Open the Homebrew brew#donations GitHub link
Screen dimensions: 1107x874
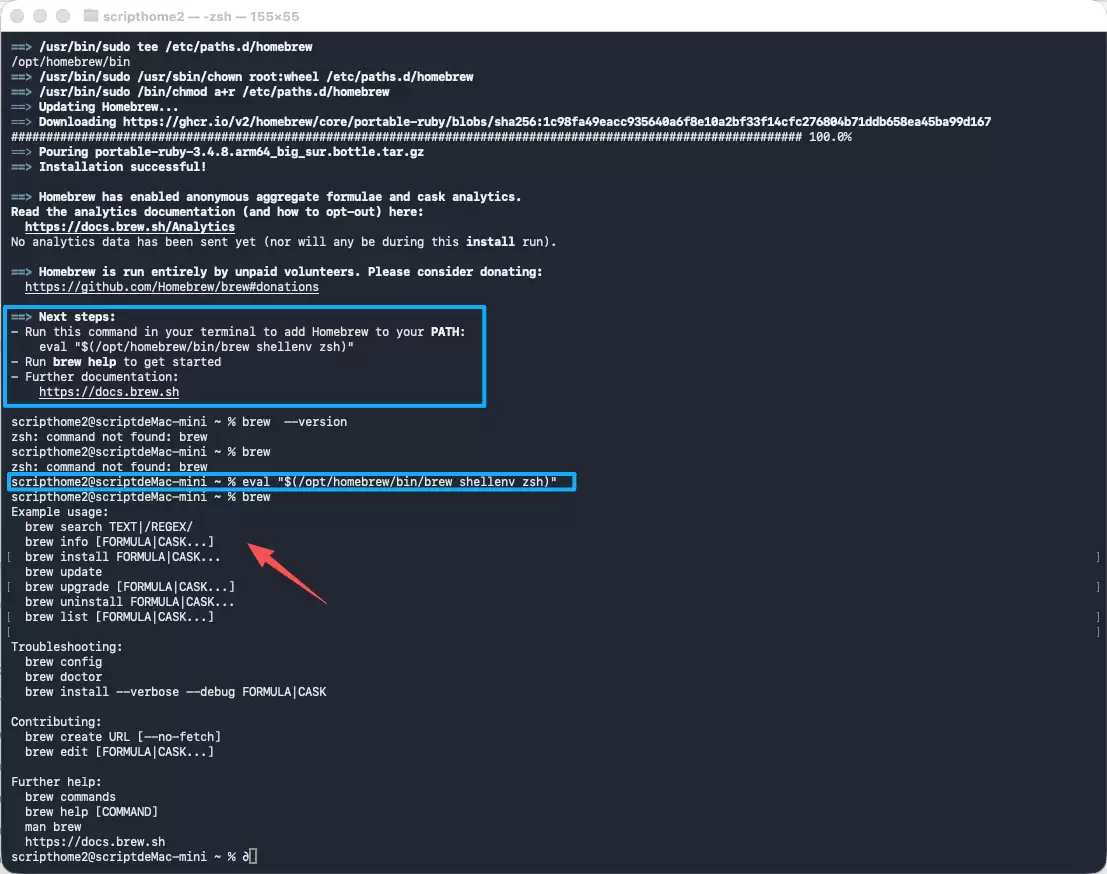coord(172,287)
